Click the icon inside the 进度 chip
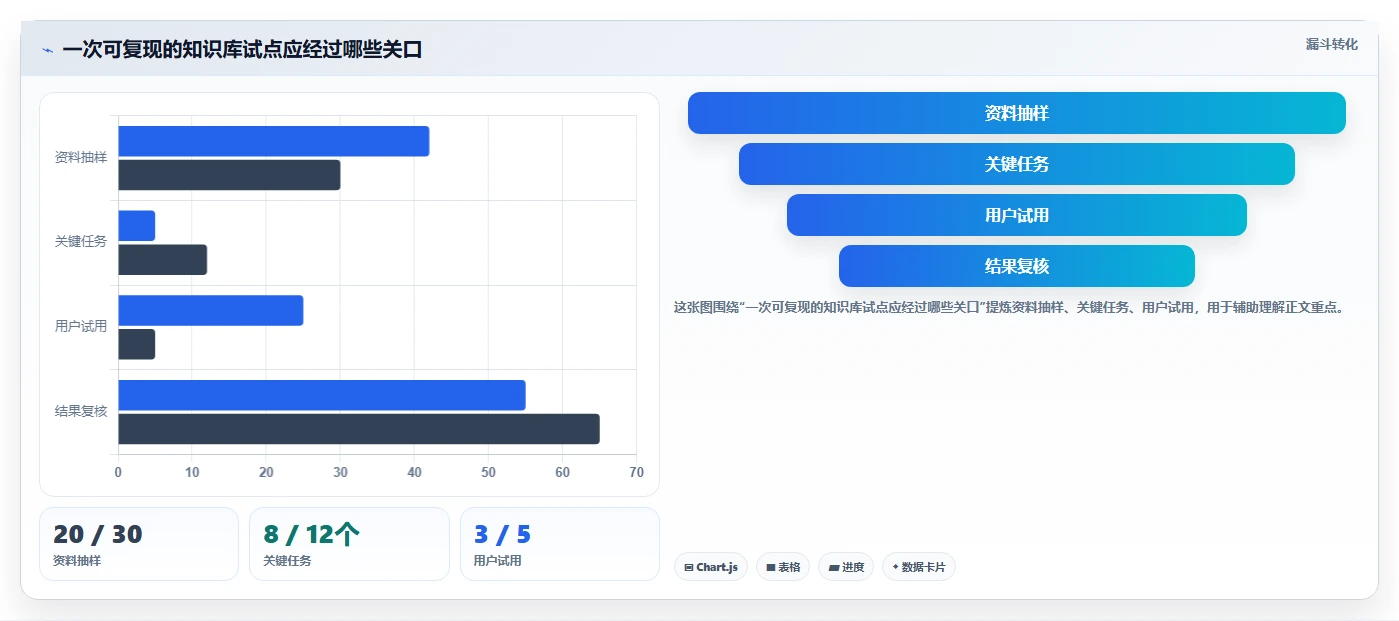Image resolution: width=1399 pixels, height=621 pixels. tap(833, 567)
